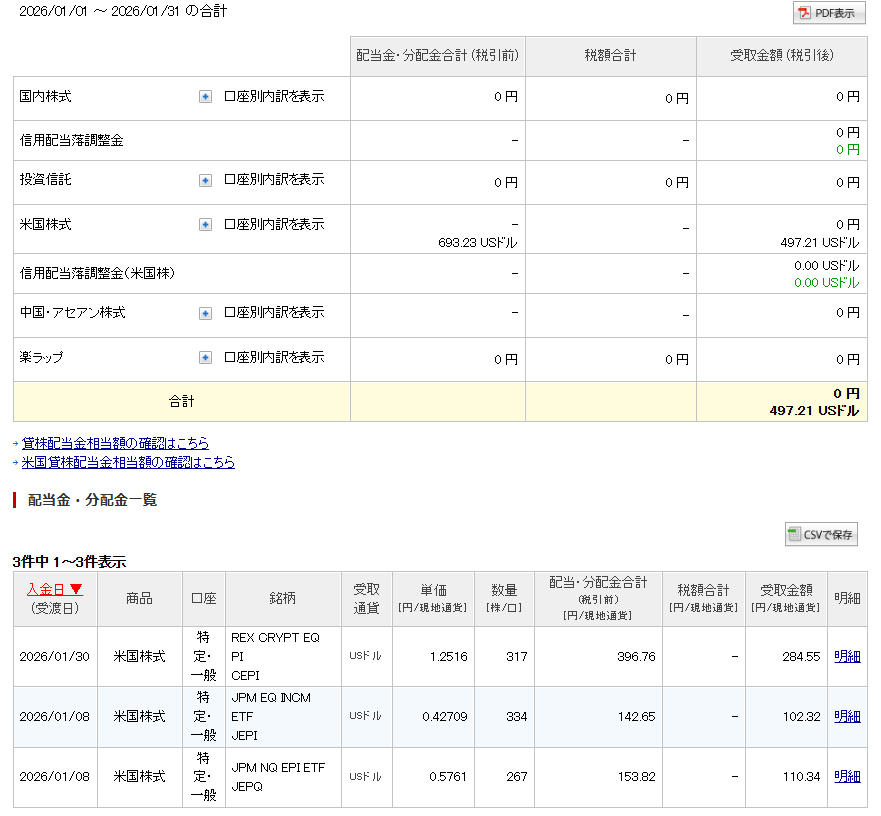Click 口座別内訳を表示 text for 楽ラップ
The height and width of the screenshot is (816, 881).
(274, 357)
